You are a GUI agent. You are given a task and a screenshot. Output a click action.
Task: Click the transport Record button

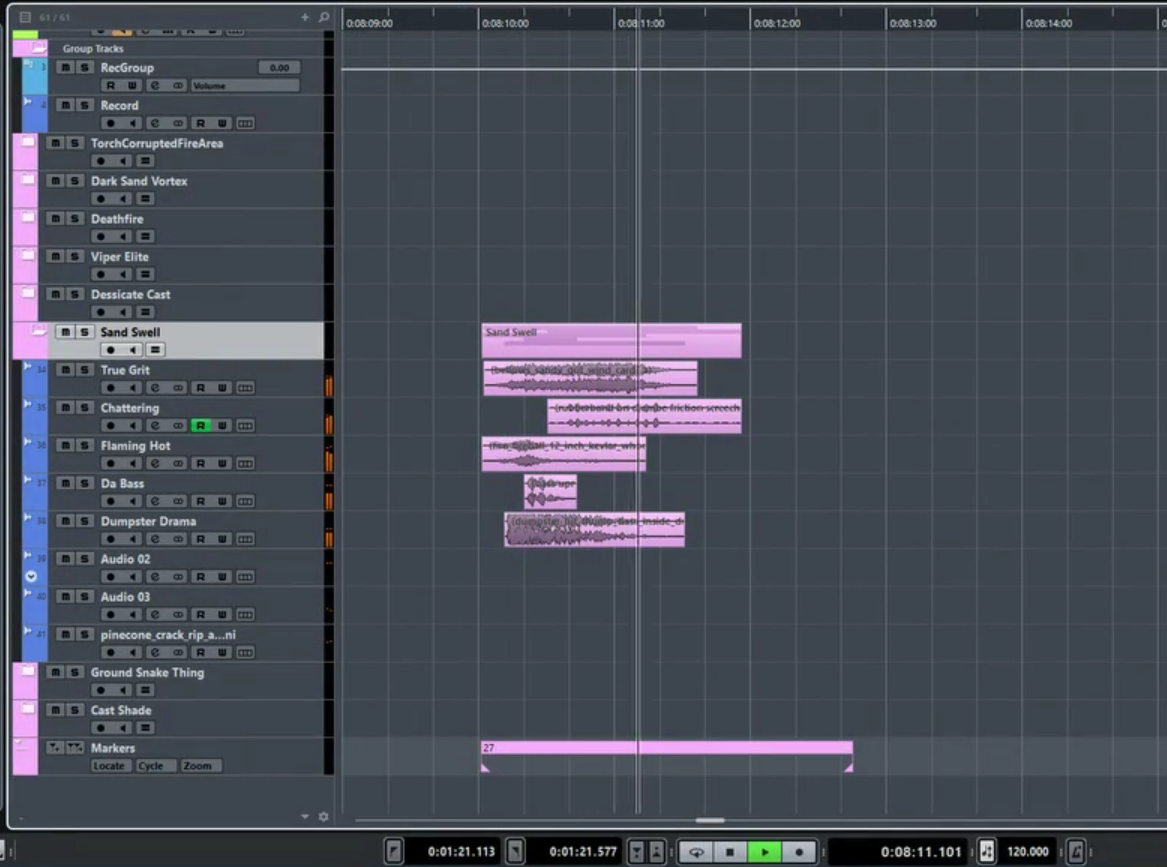pos(799,852)
